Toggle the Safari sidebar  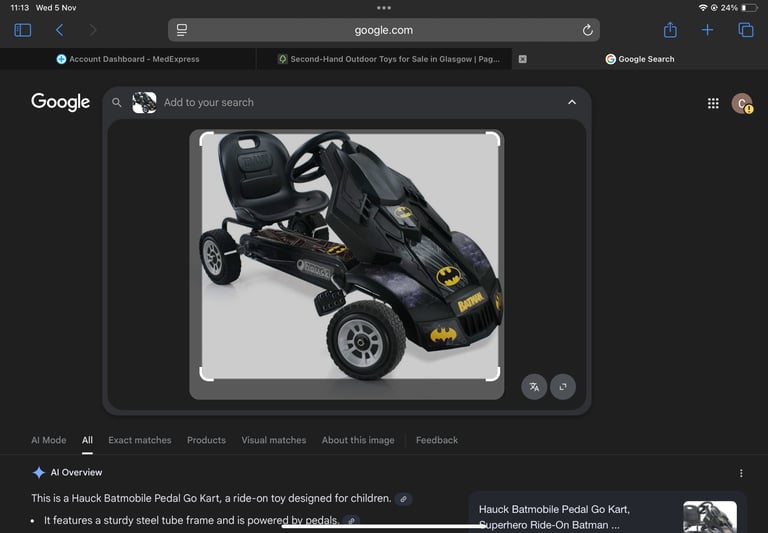pos(23,30)
